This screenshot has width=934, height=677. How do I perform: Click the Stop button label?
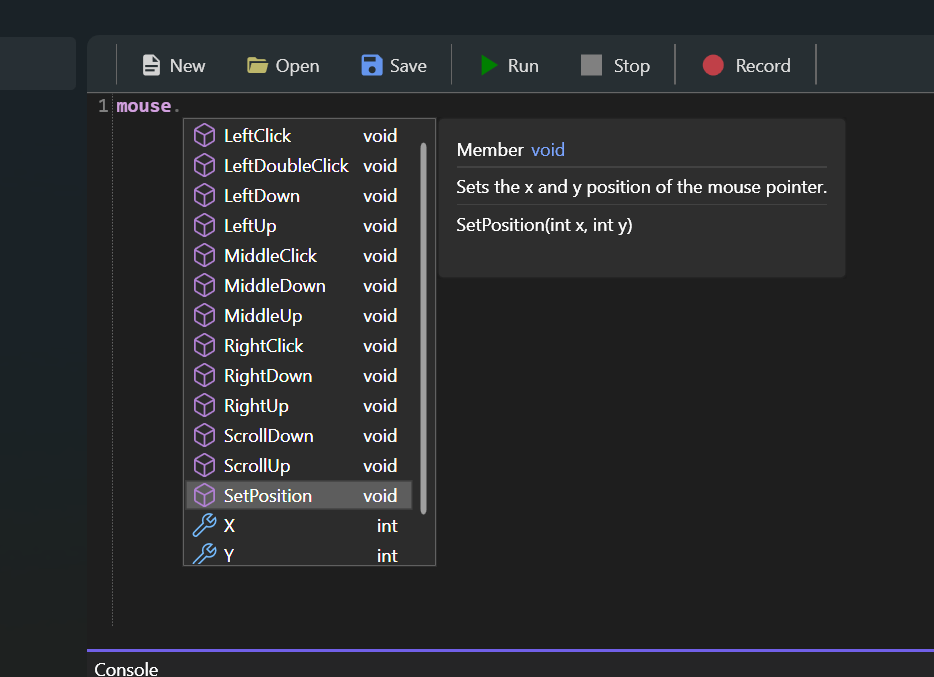point(631,65)
